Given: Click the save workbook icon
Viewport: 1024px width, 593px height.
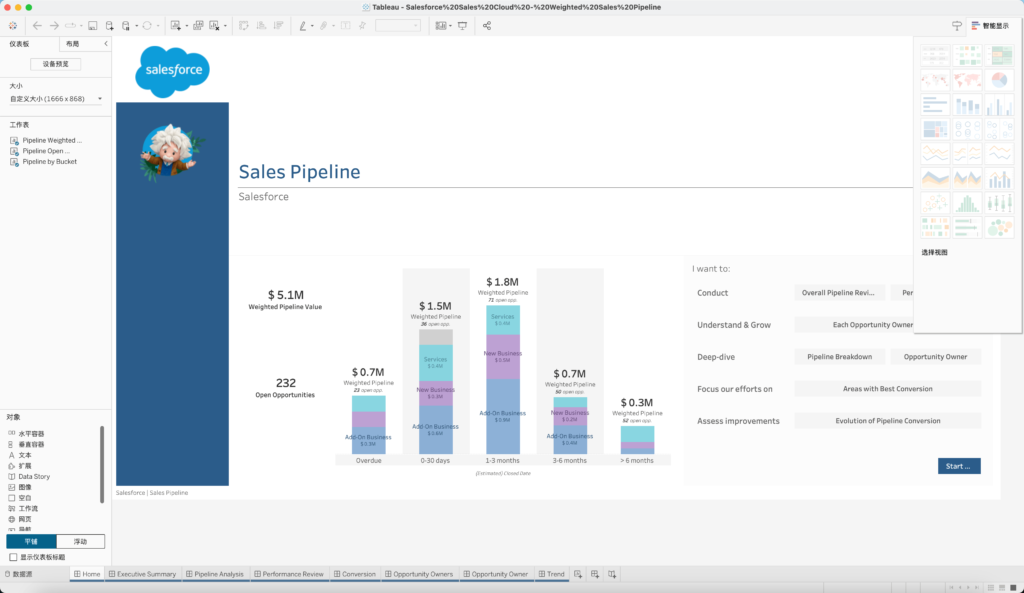Looking at the screenshot, I should point(93,25).
